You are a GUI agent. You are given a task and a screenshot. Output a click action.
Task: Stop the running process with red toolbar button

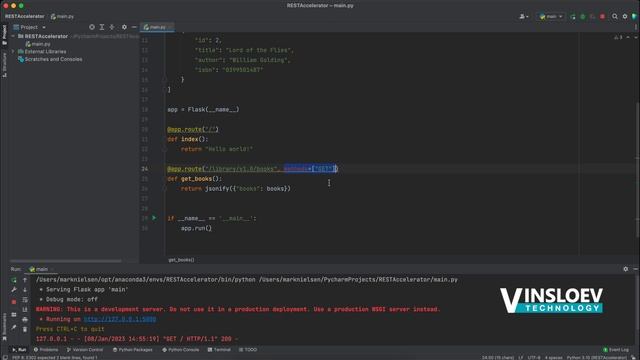point(602,16)
